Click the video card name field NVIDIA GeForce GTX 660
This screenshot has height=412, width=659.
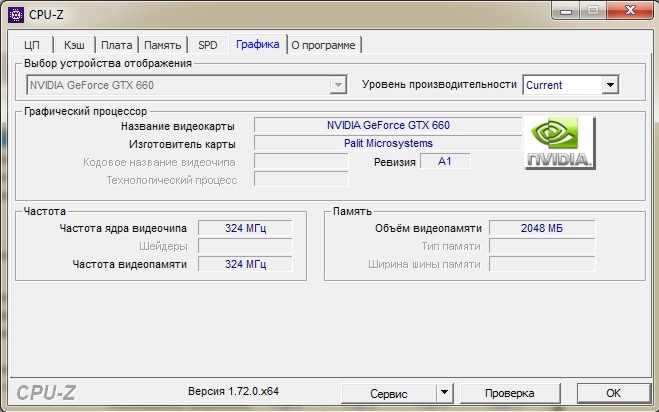point(388,125)
